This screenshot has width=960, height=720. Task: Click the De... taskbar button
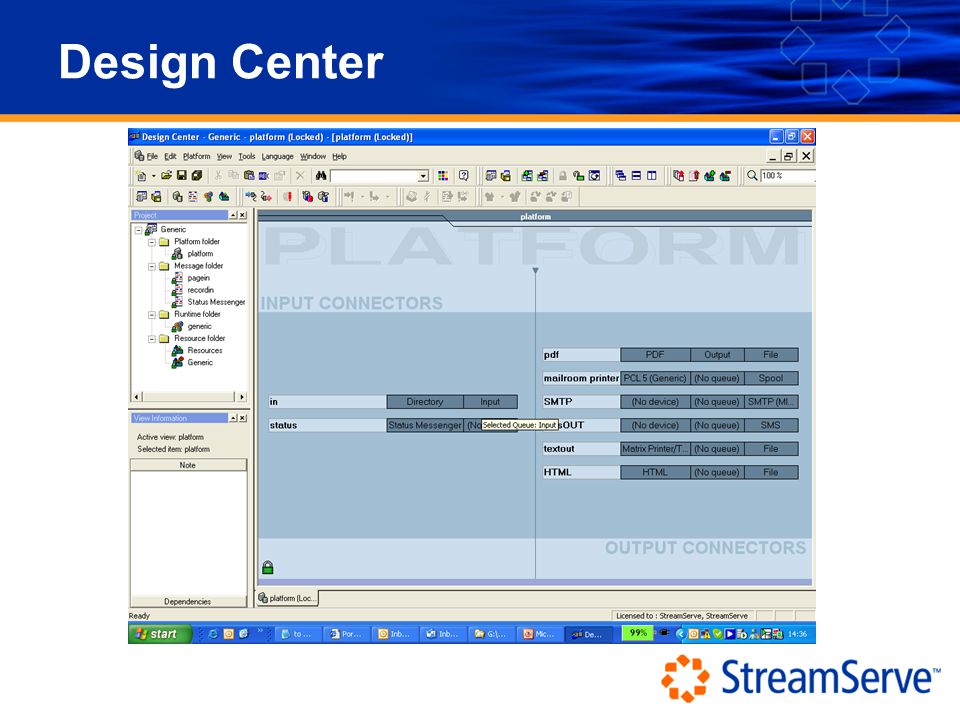pyautogui.click(x=588, y=634)
